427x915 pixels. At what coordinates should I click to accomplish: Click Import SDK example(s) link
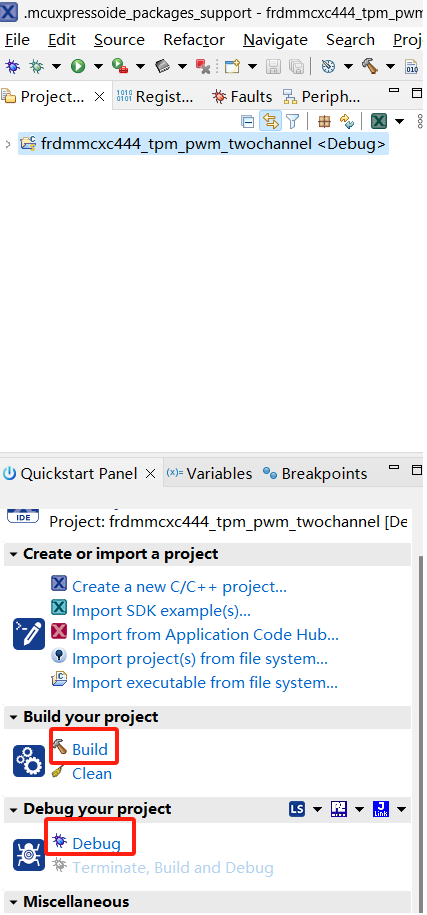pyautogui.click(x=161, y=610)
